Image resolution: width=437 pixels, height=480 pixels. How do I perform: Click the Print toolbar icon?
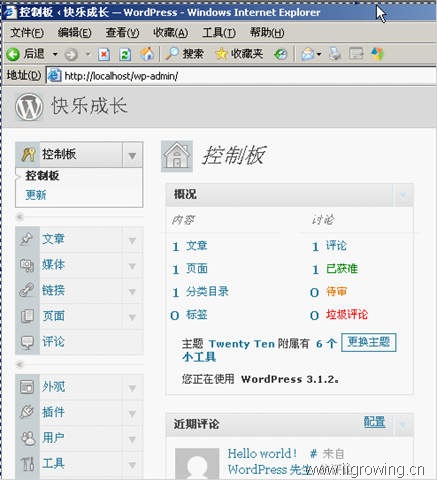(335, 54)
